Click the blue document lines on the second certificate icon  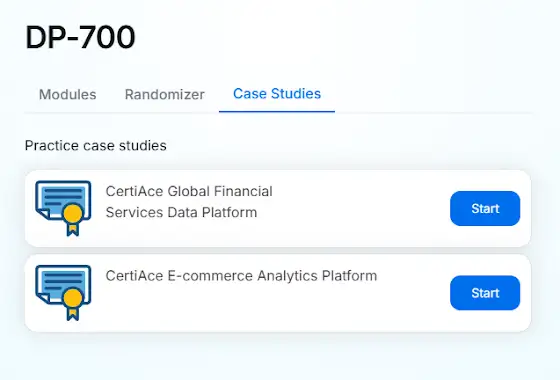pyautogui.click(x=63, y=281)
